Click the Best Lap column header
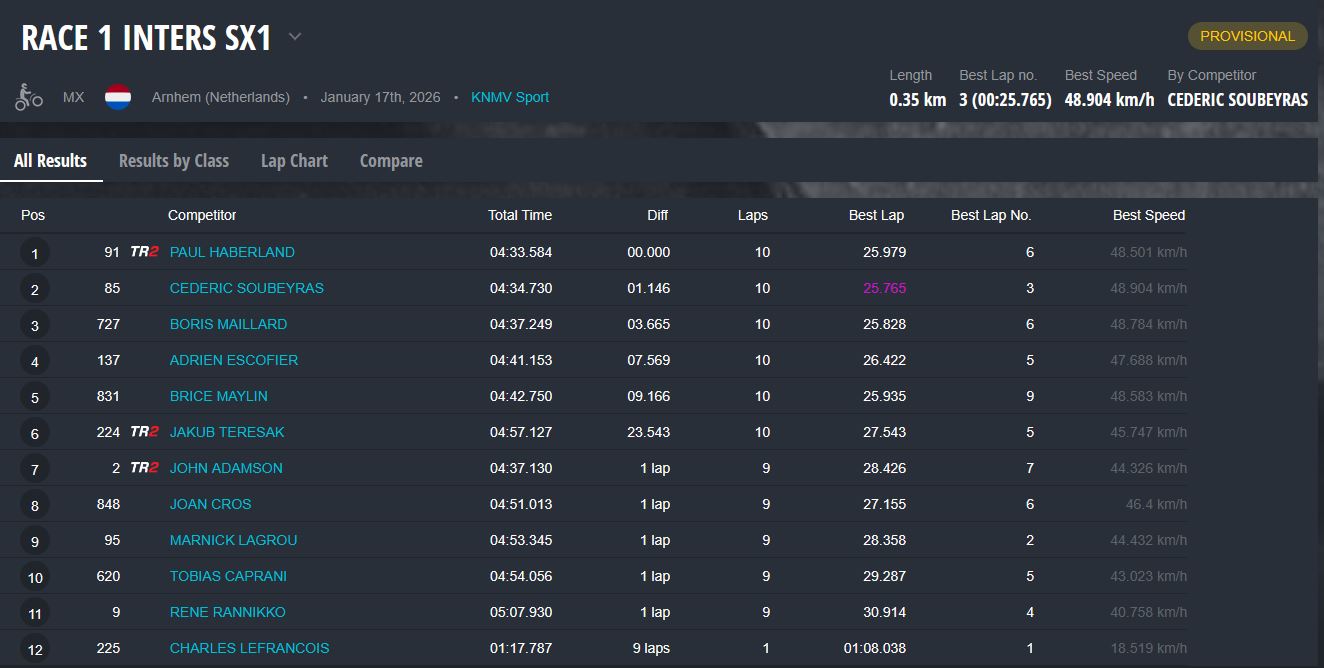The width and height of the screenshot is (1324, 668). click(876, 215)
